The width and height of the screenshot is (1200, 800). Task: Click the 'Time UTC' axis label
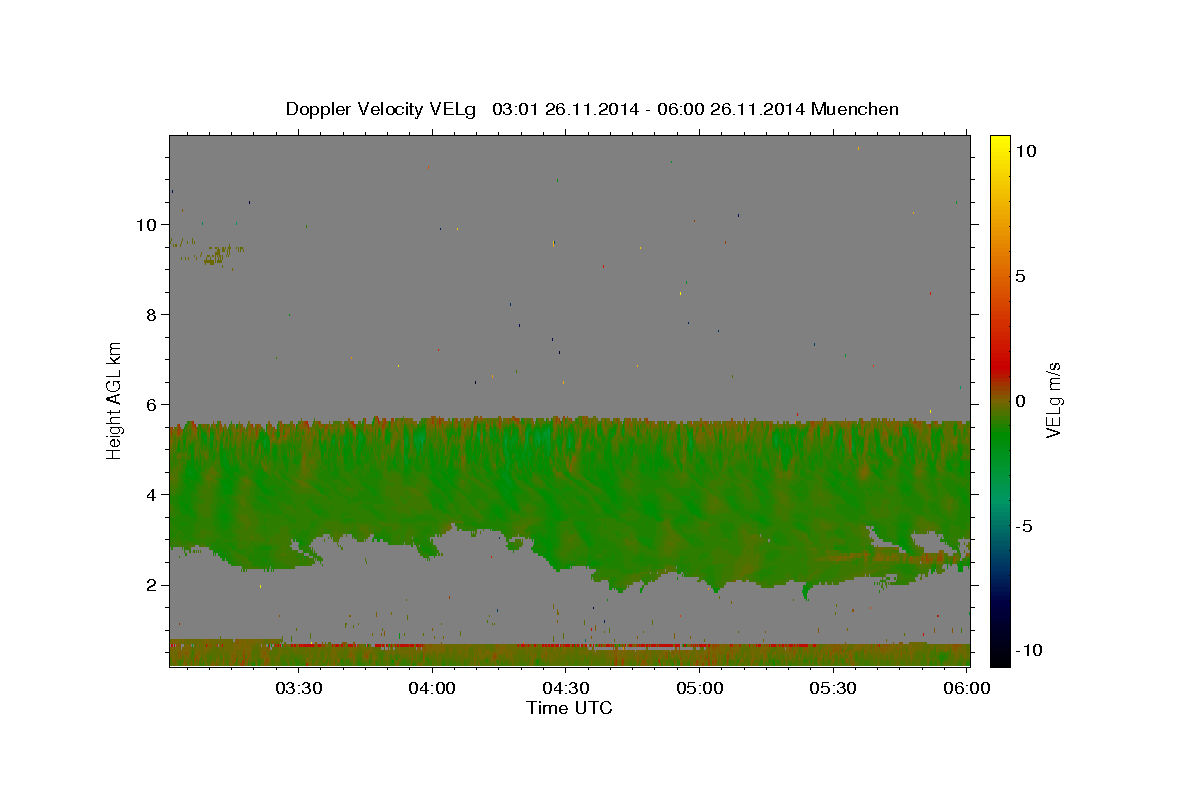569,708
